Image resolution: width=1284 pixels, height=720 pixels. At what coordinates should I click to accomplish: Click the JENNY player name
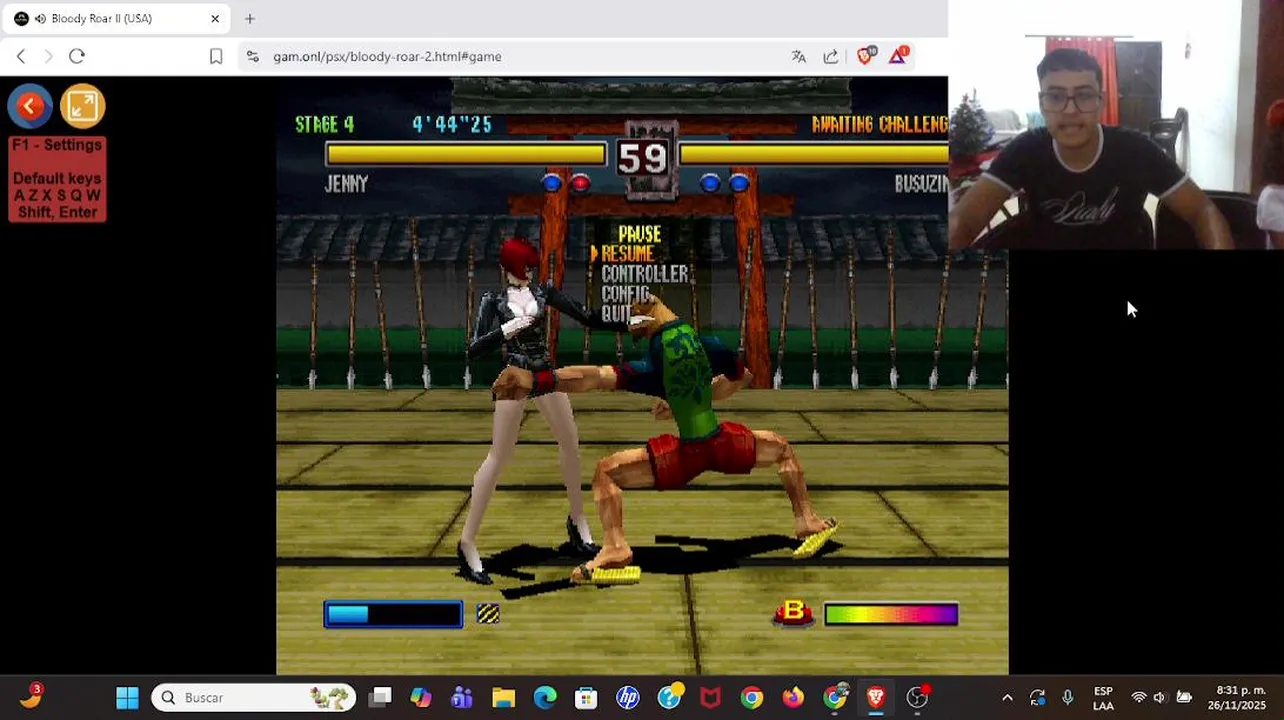tap(346, 184)
